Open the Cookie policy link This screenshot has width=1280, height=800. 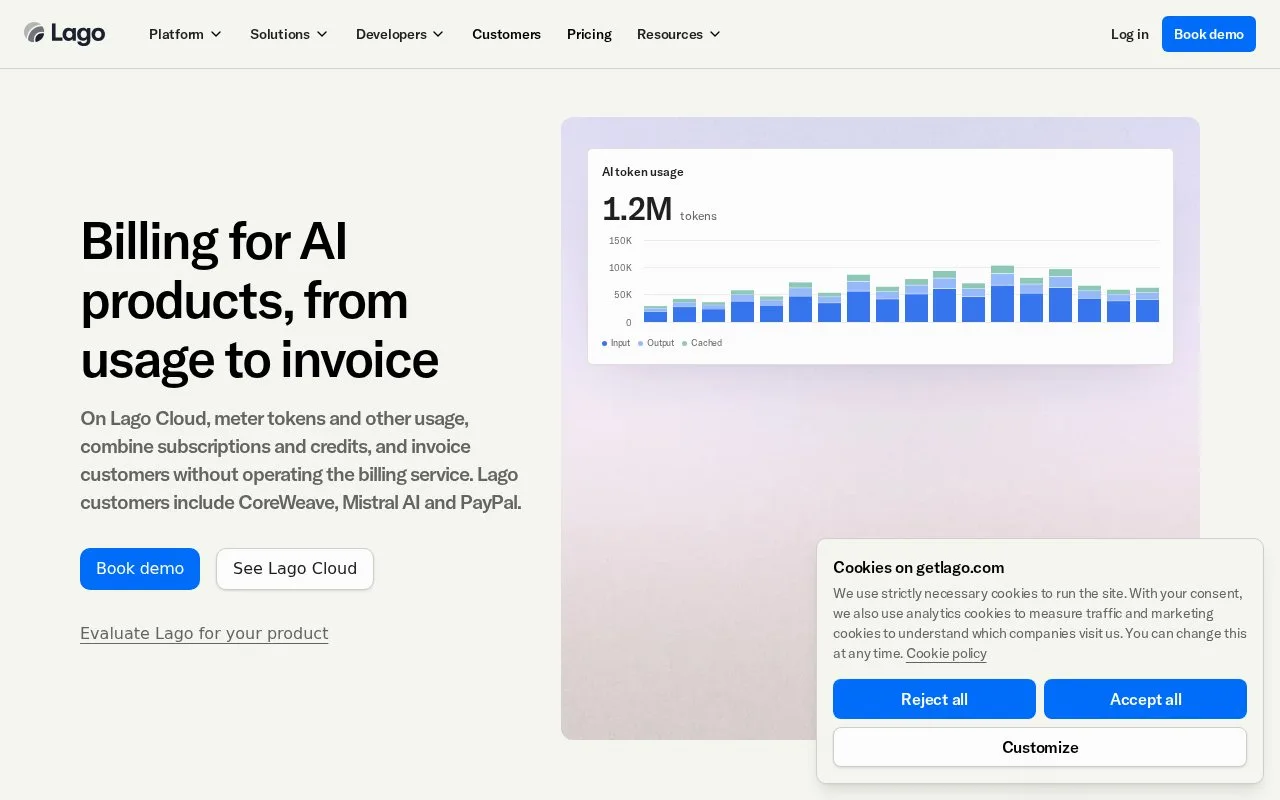pyautogui.click(x=946, y=653)
